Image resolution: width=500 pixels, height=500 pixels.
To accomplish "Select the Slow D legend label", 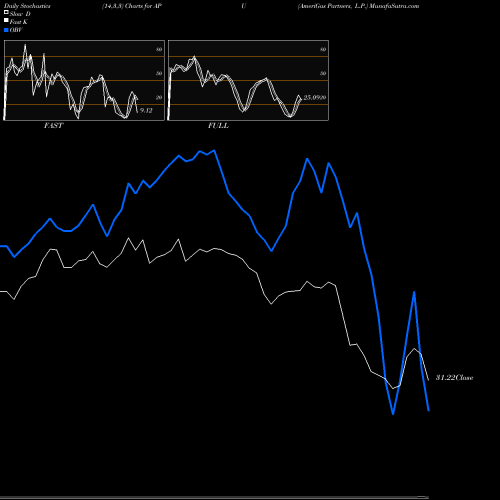I will tap(20, 14).
